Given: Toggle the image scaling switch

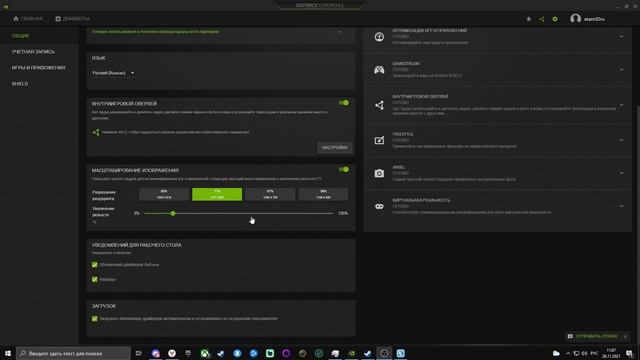Looking at the screenshot, I should click(344, 169).
